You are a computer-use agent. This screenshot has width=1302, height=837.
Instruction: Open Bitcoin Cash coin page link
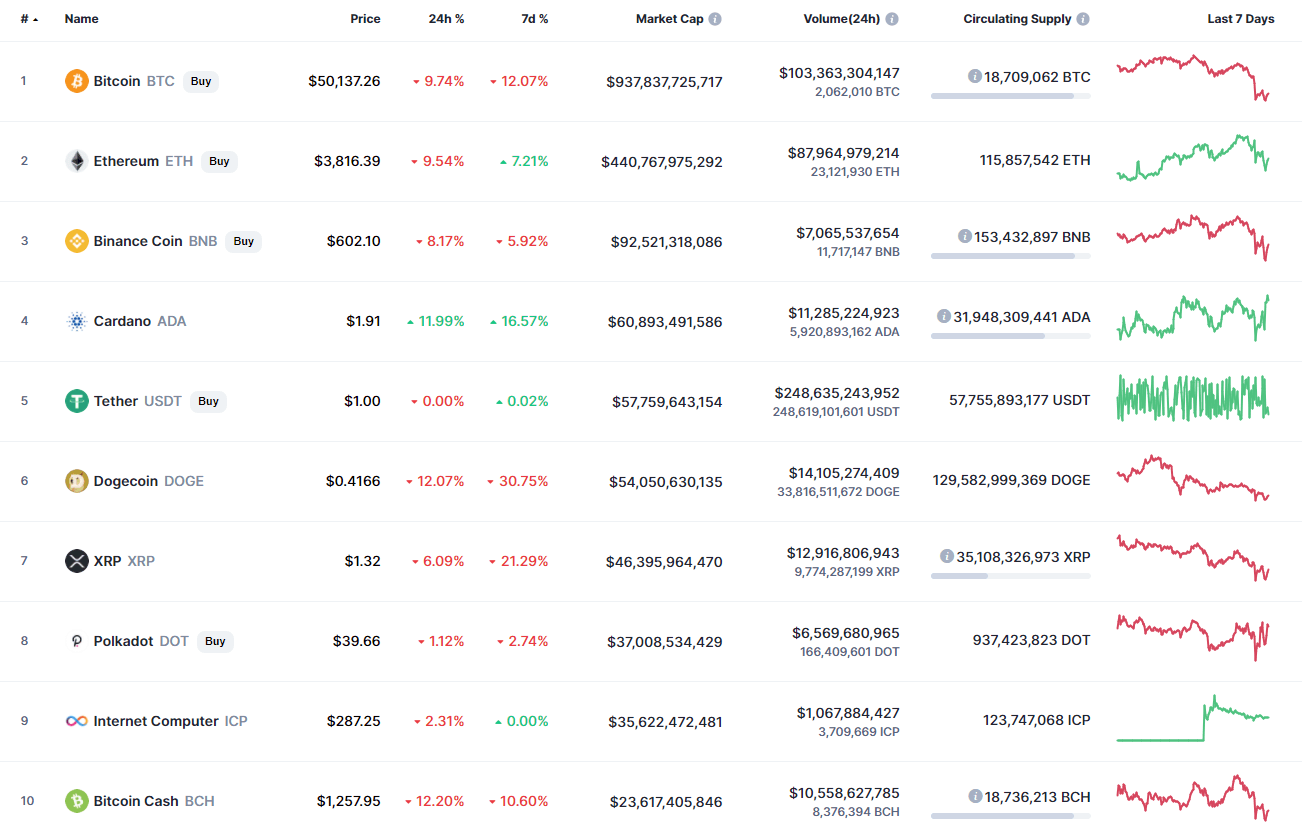tap(136, 801)
